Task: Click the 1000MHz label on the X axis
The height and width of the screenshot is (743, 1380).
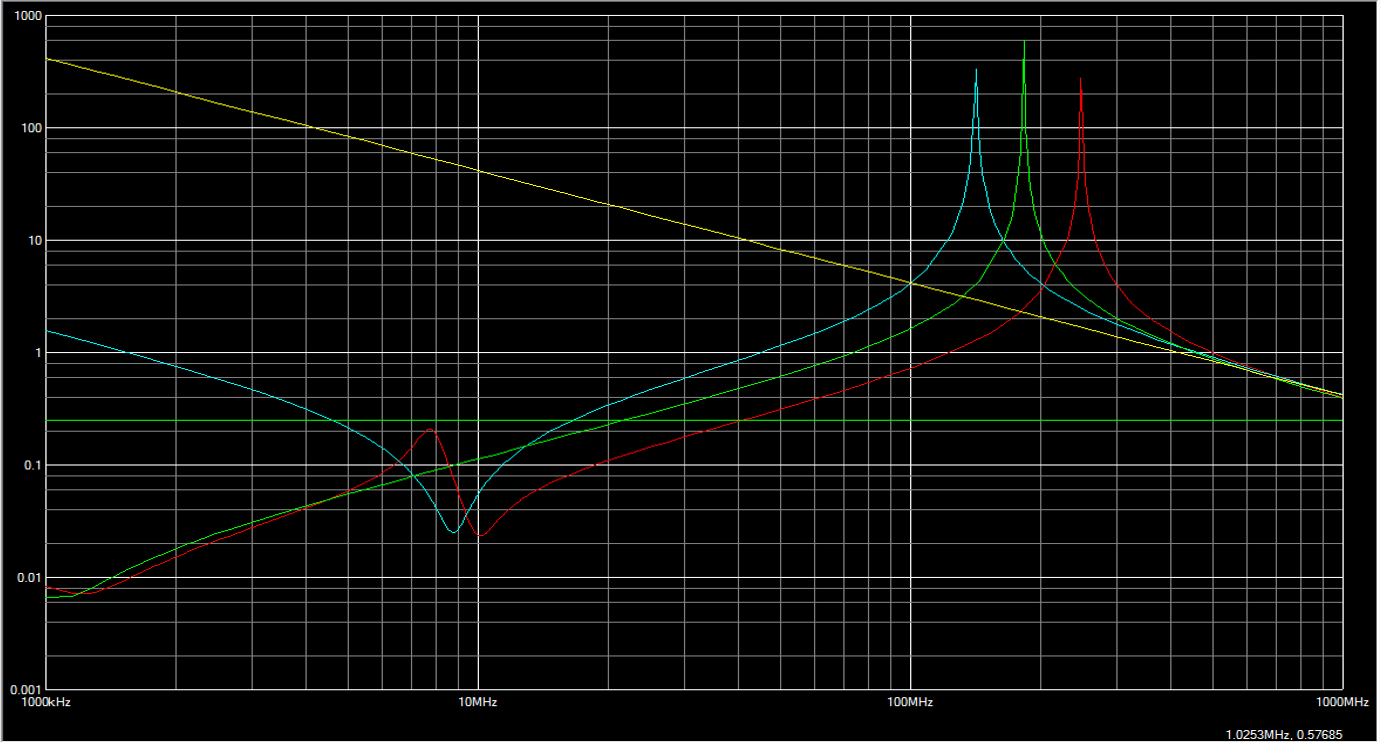Action: tap(1342, 702)
